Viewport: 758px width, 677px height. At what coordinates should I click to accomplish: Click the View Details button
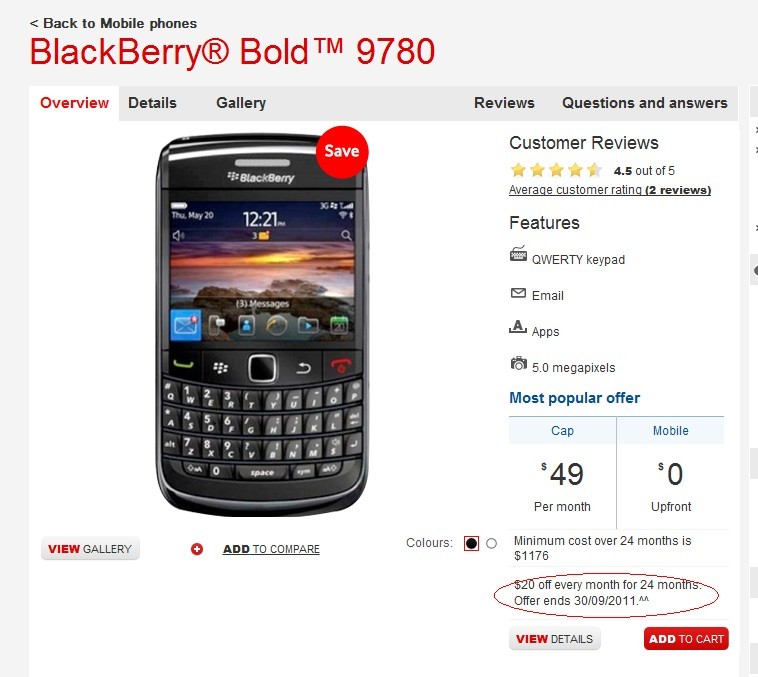[x=554, y=639]
